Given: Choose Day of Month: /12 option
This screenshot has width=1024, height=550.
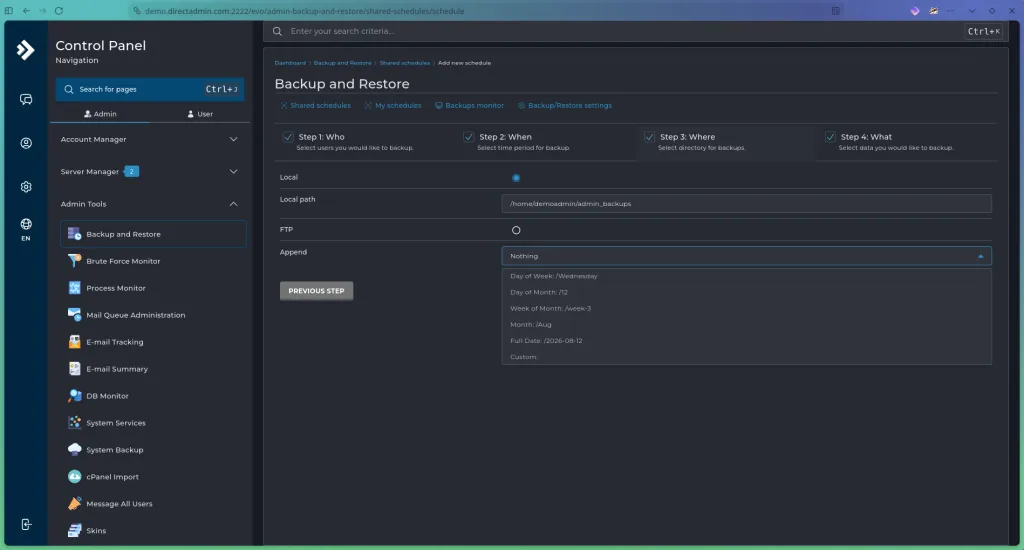Looking at the screenshot, I should pos(746,292).
